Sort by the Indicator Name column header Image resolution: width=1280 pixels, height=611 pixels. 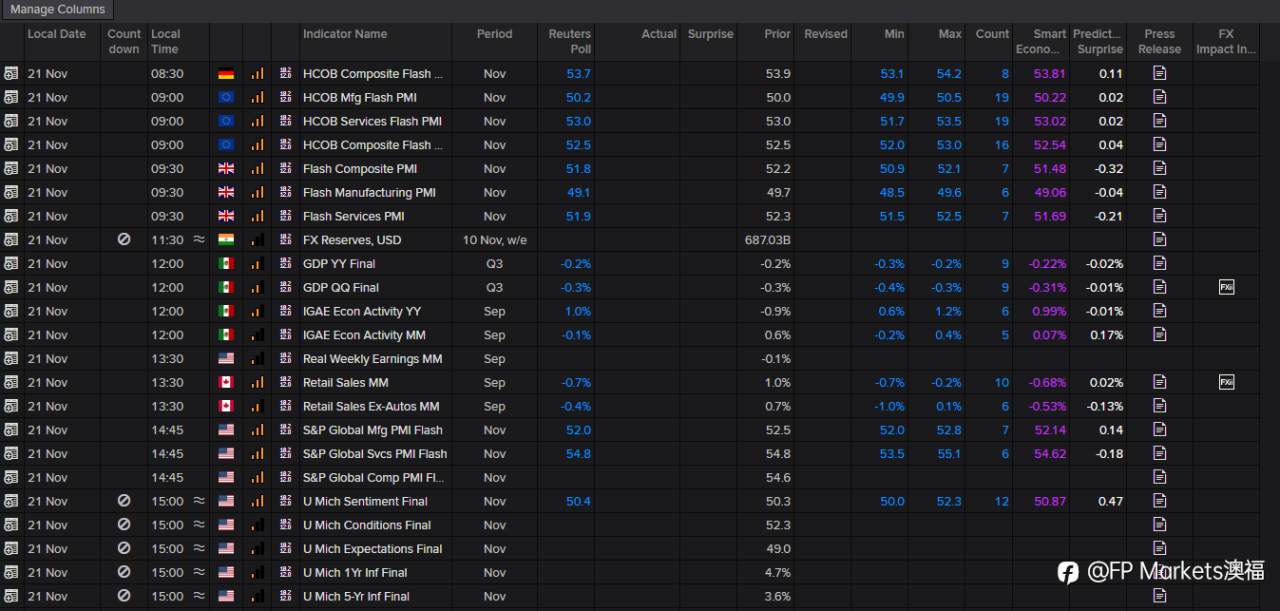point(345,34)
